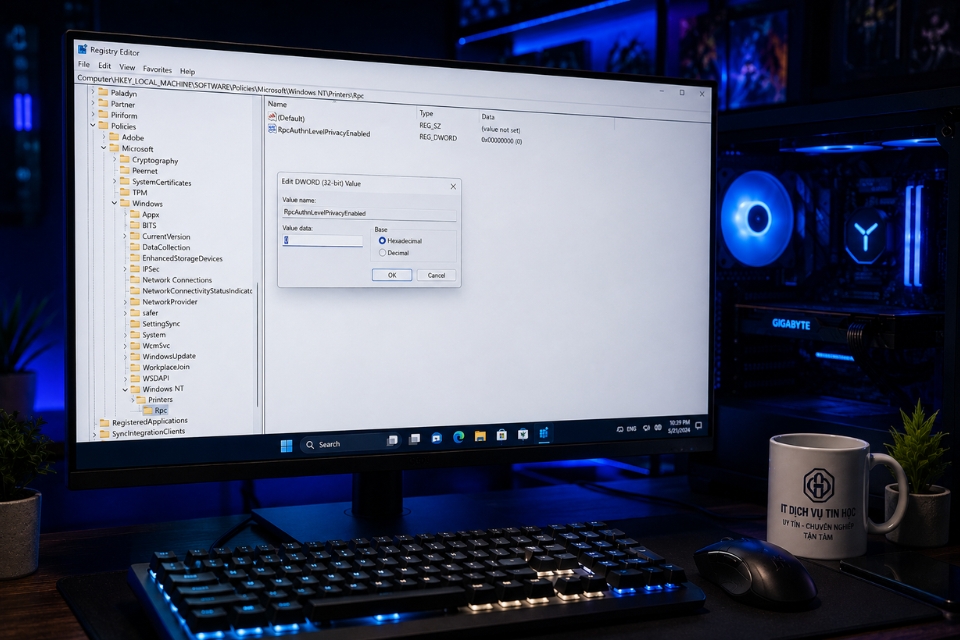This screenshot has height=640, width=960.
Task: Open the File menu
Action: pos(84,64)
